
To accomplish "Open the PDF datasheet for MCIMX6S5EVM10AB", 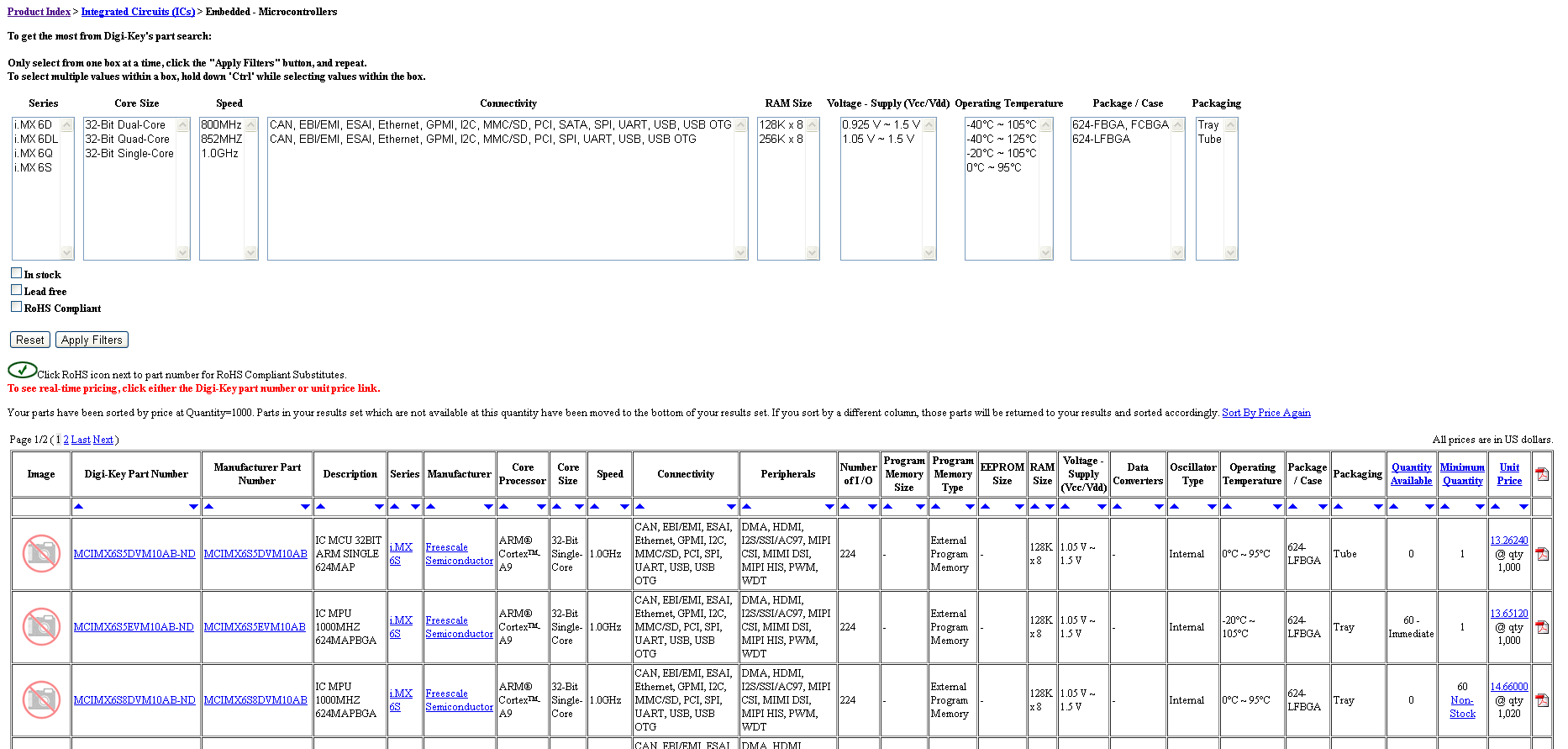I will point(1542,627).
